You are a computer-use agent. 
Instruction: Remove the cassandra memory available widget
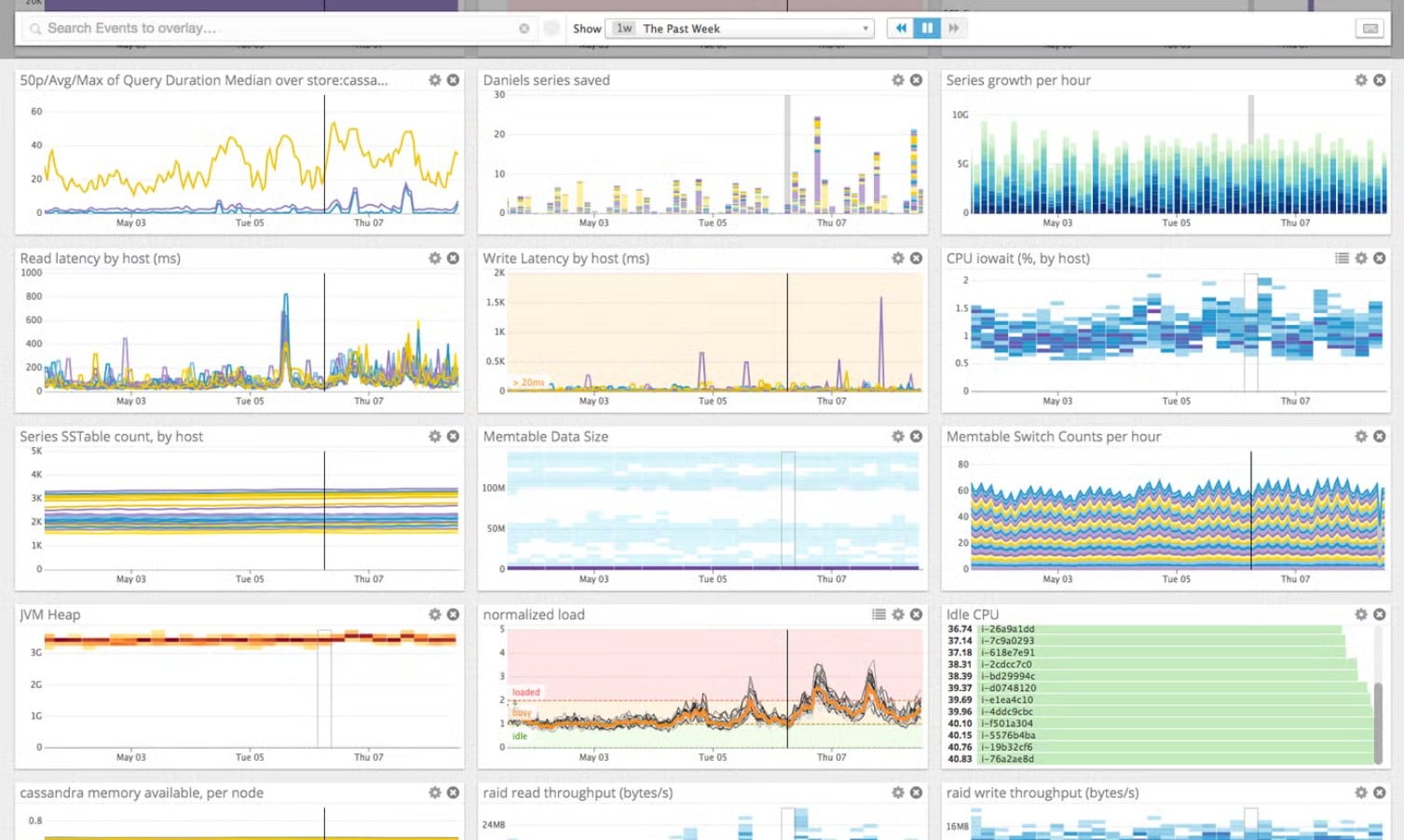pos(453,793)
